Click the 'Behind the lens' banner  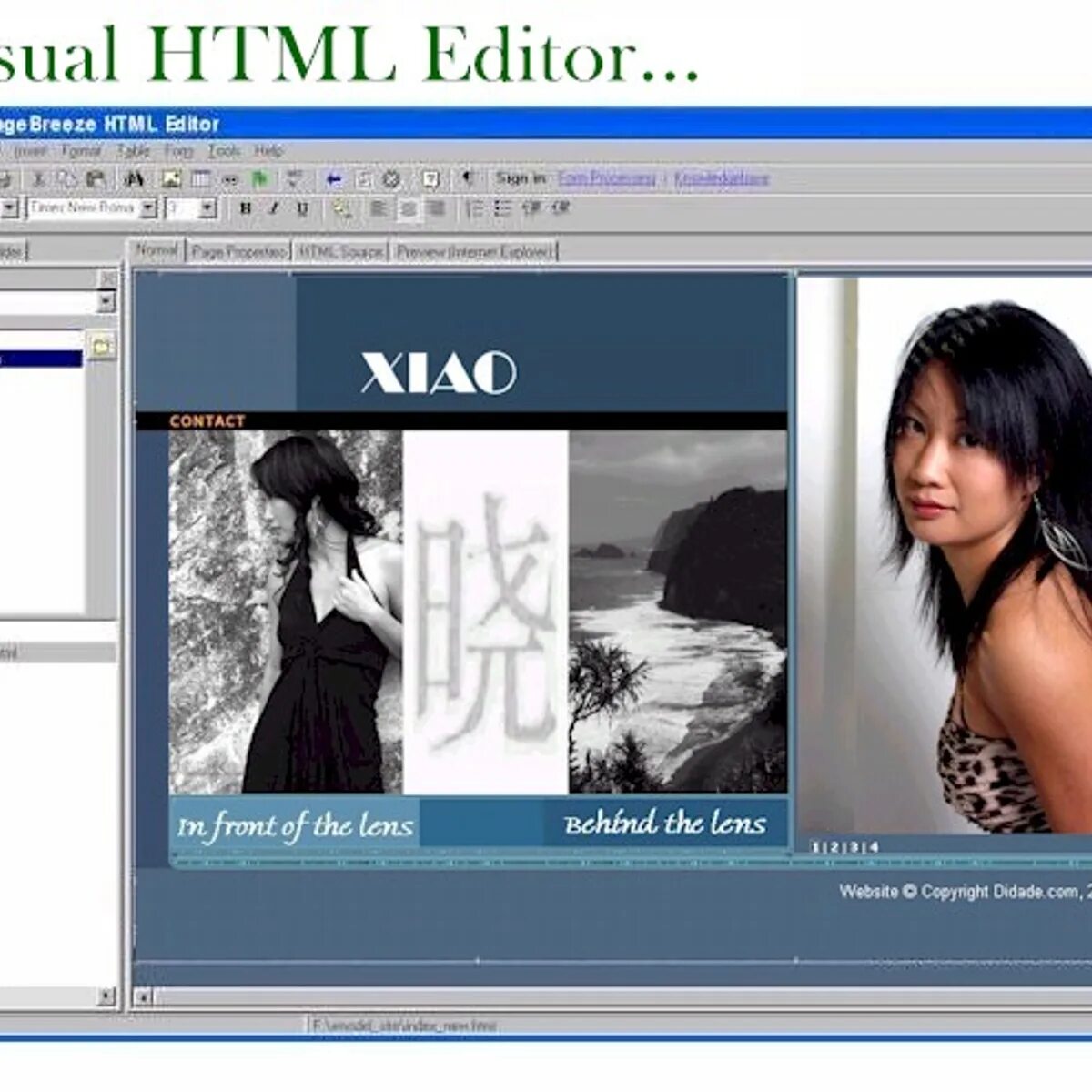tap(665, 823)
